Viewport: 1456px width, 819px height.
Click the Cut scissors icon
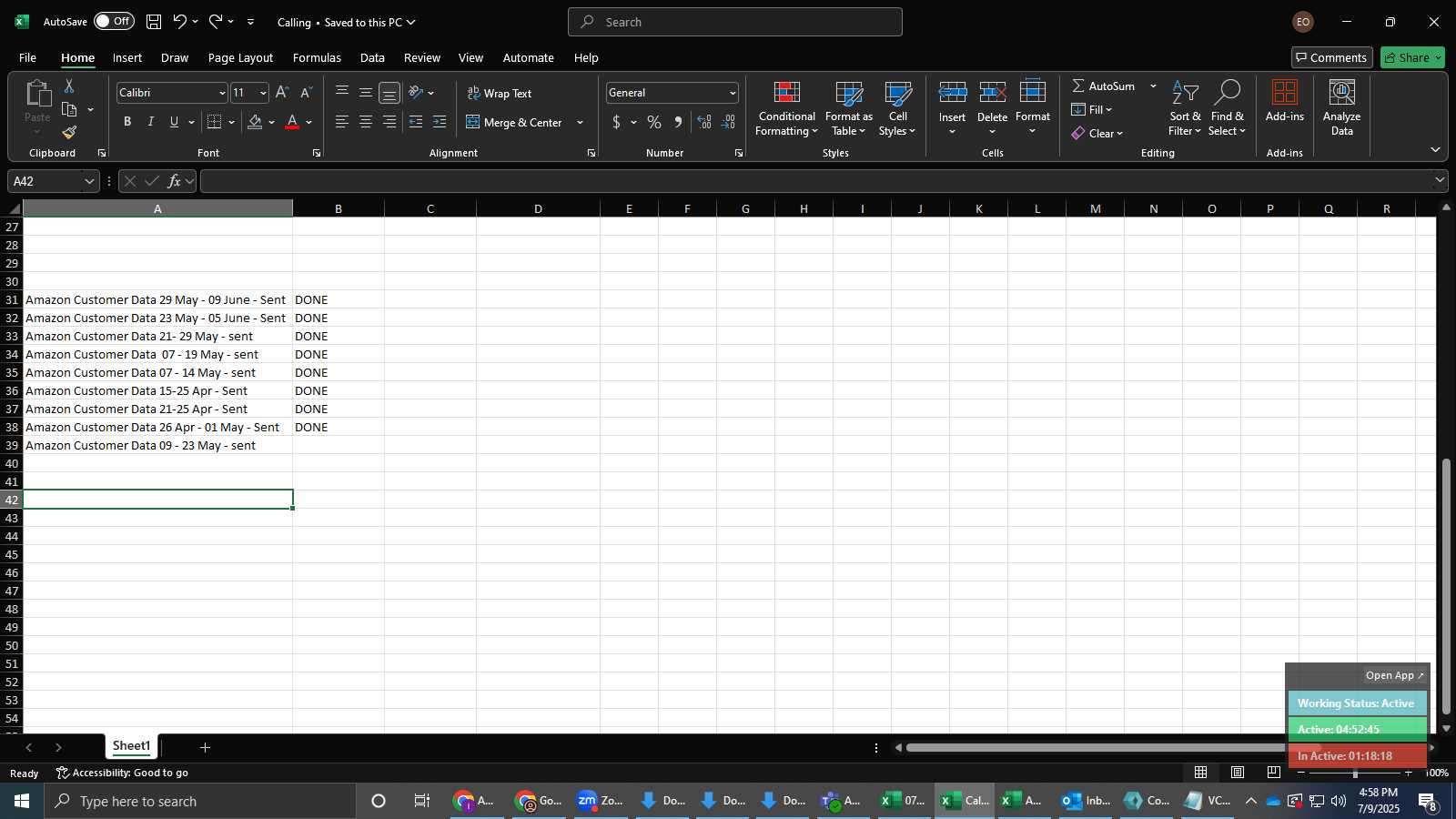69,86
